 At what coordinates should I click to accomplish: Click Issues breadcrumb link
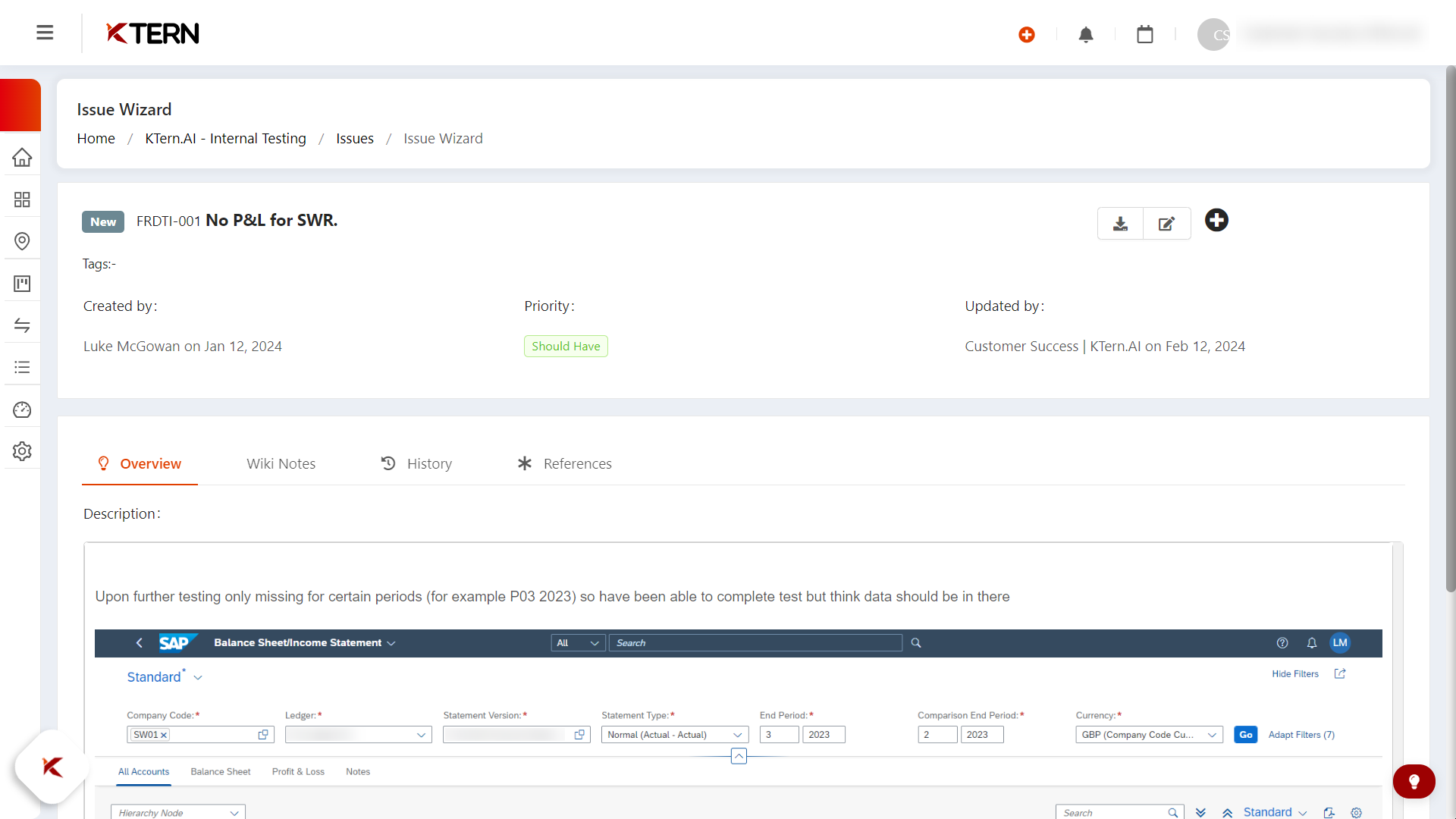[x=355, y=138]
